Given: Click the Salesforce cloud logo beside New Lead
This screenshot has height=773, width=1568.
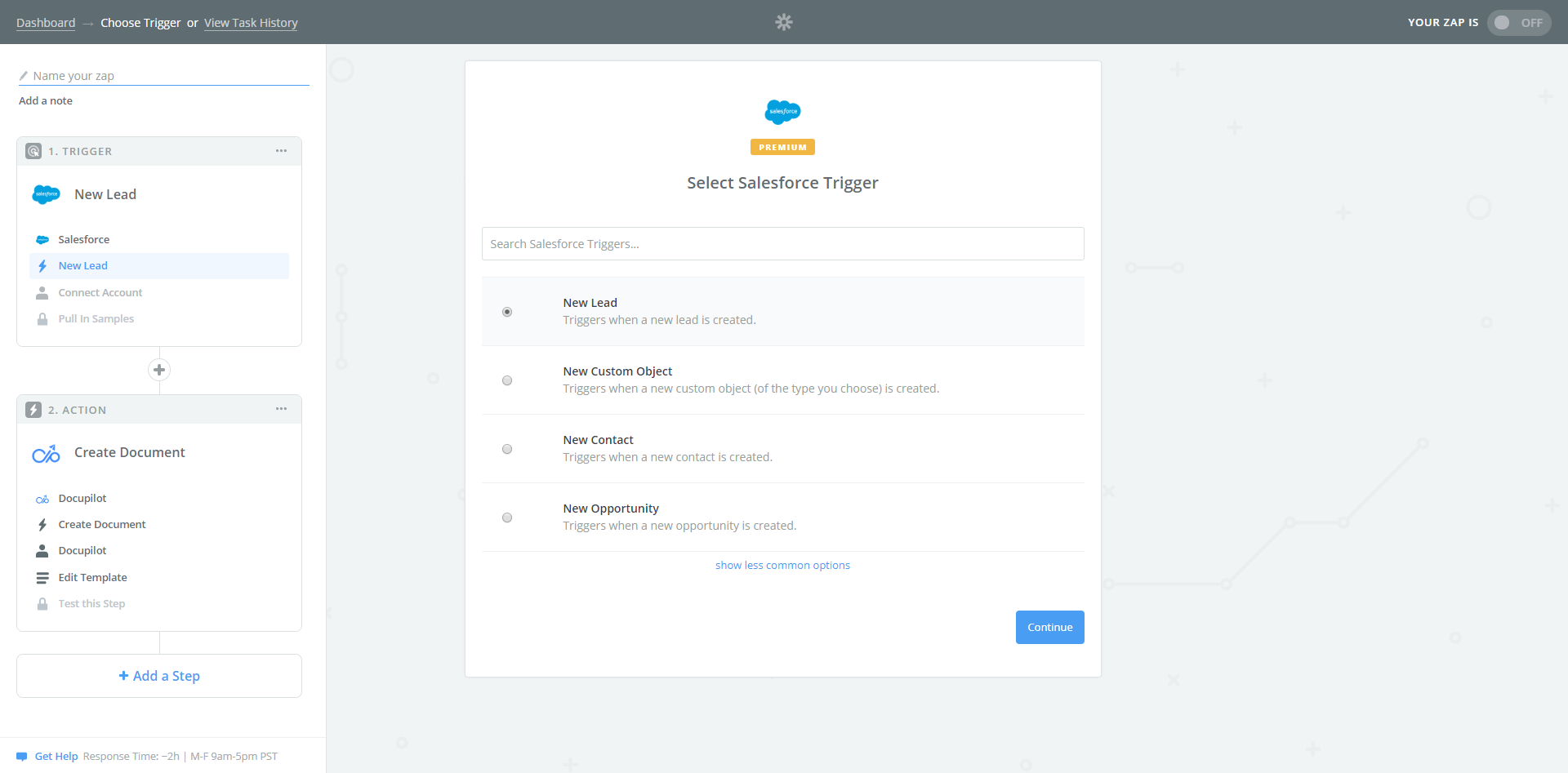Looking at the screenshot, I should pyautogui.click(x=47, y=194).
